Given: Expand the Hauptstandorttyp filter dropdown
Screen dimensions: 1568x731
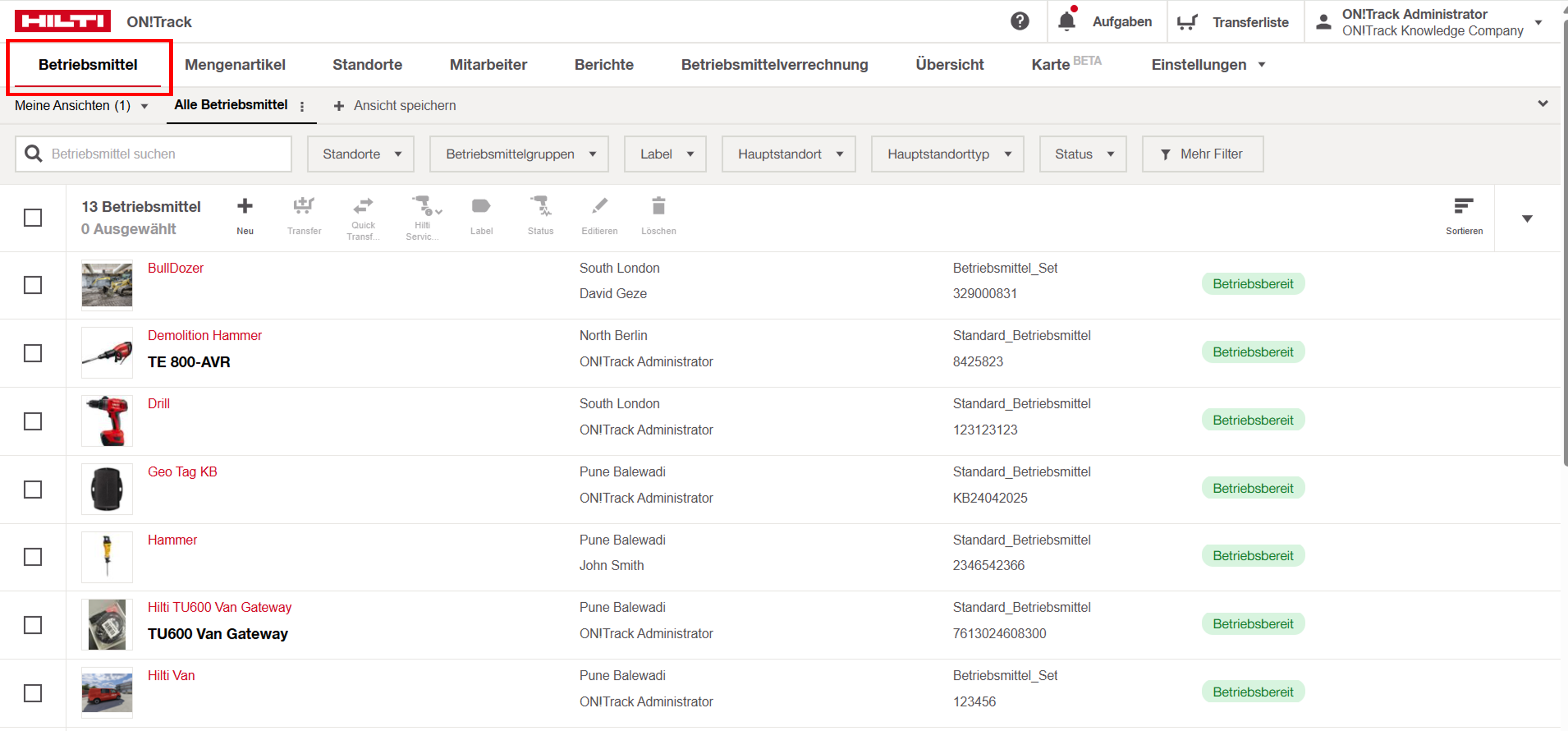Looking at the screenshot, I should click(x=948, y=154).
